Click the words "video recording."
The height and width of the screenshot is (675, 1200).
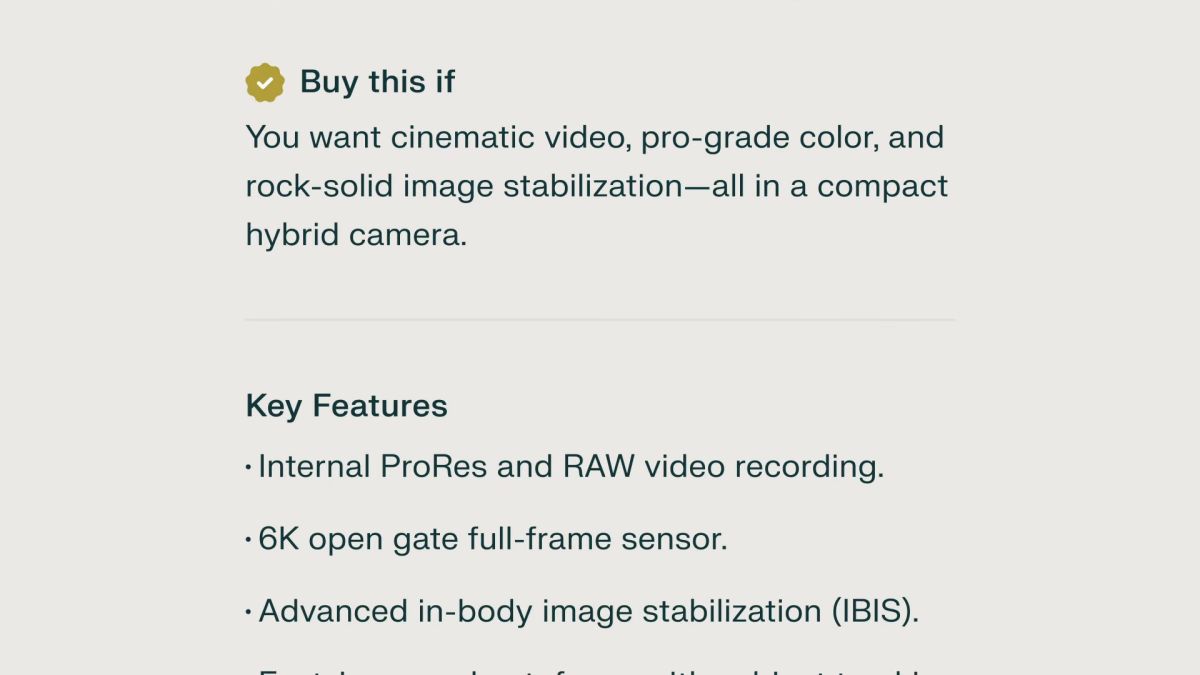point(764,467)
